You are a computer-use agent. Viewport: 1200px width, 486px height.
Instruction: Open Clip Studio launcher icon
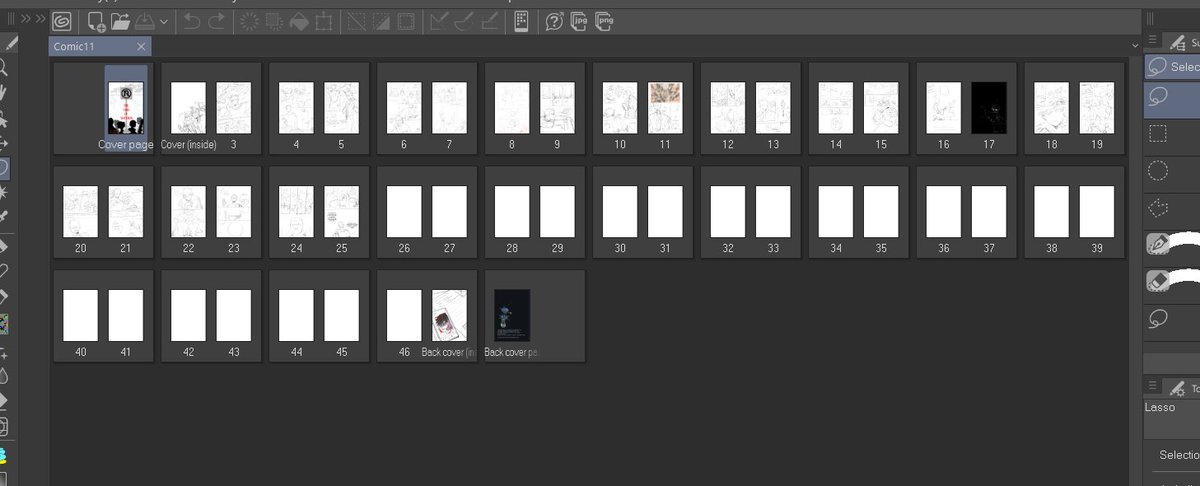coord(61,21)
